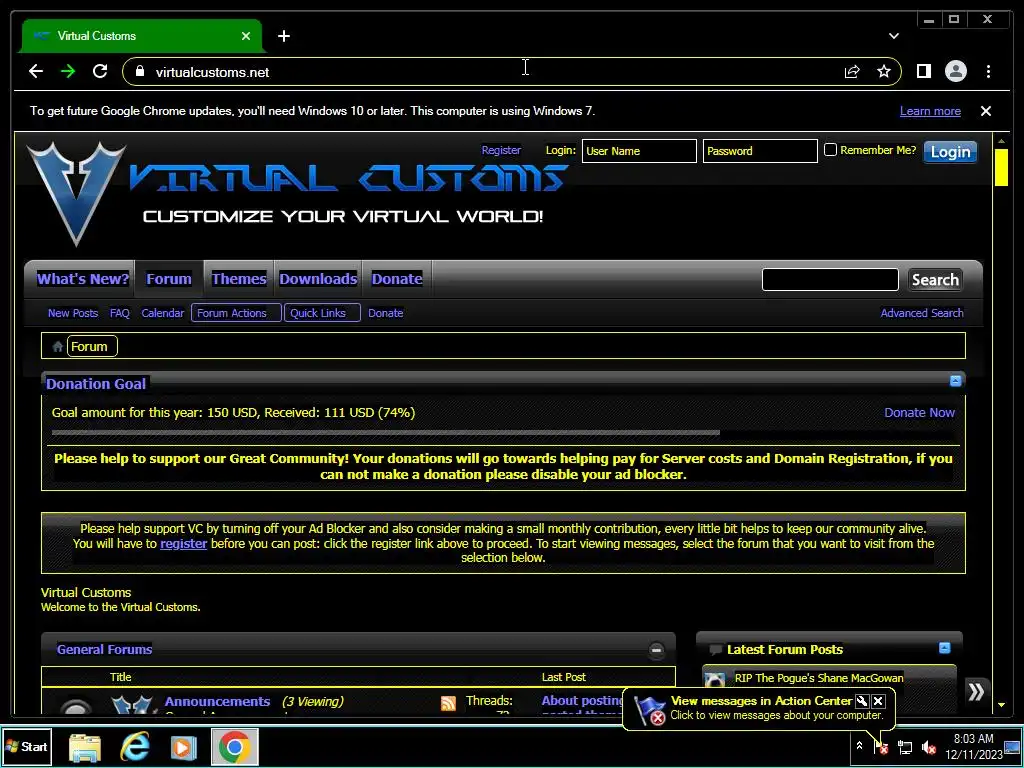Click the muted volume tray icon
Screen dimensions: 1024x768
point(928,747)
